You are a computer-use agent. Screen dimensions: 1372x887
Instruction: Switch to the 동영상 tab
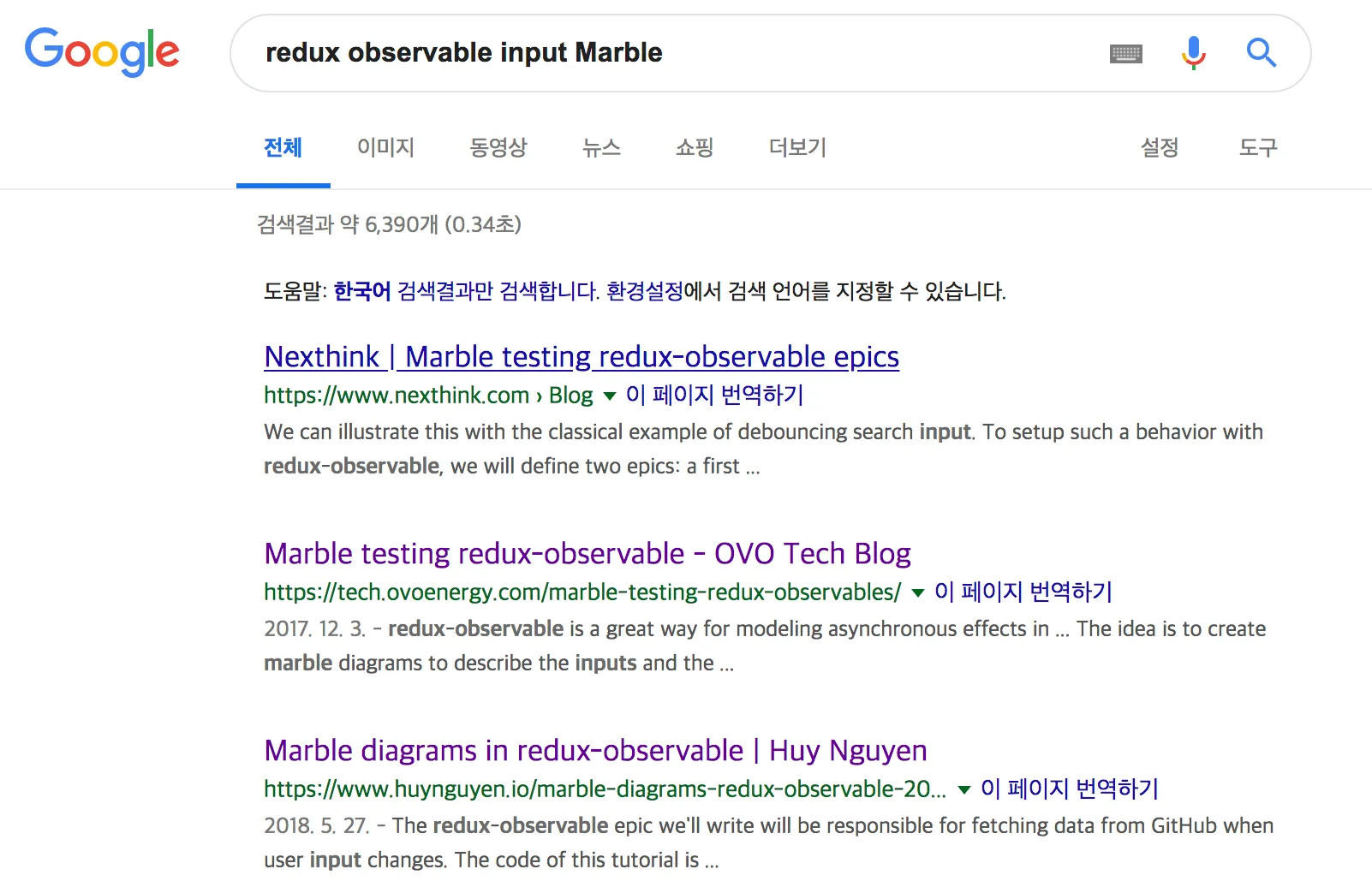498,147
